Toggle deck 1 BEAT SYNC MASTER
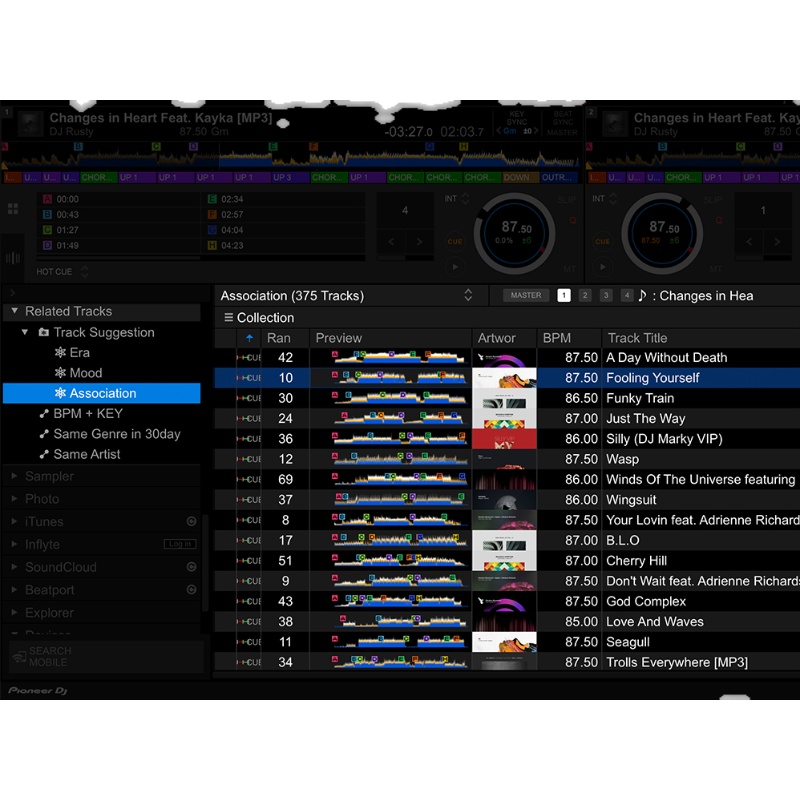Viewport: 800px width, 800px height. point(563,123)
